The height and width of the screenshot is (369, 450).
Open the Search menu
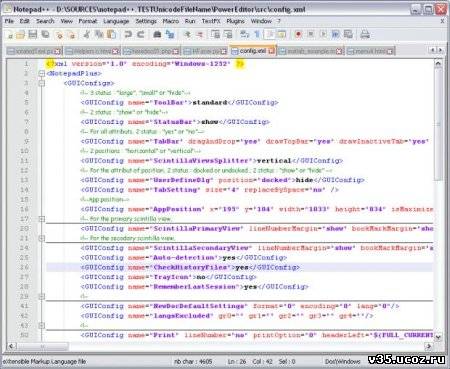[x=45, y=21]
